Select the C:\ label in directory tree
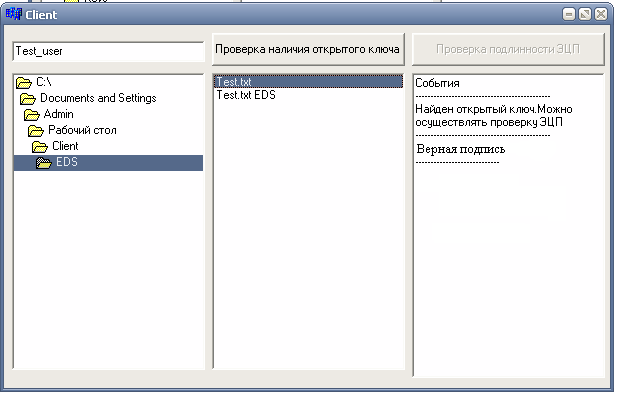The height and width of the screenshot is (395, 618). [44, 82]
